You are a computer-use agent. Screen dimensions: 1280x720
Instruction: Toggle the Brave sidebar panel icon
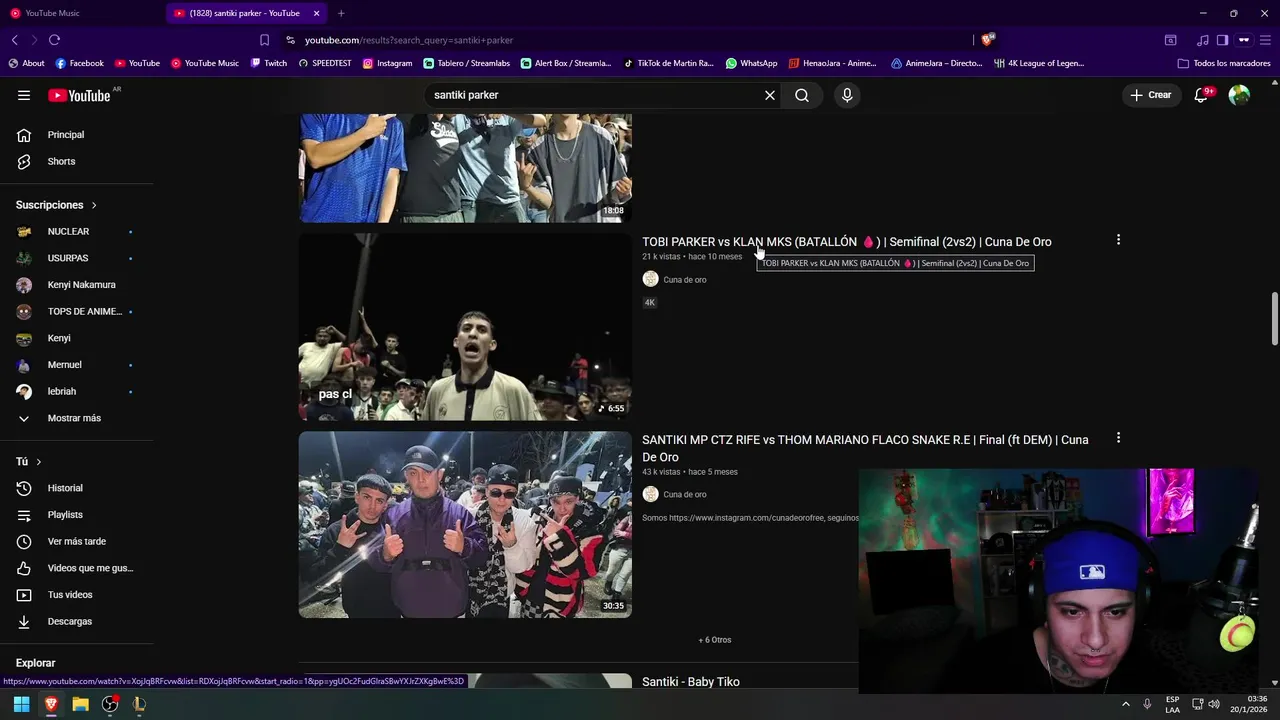[1222, 40]
